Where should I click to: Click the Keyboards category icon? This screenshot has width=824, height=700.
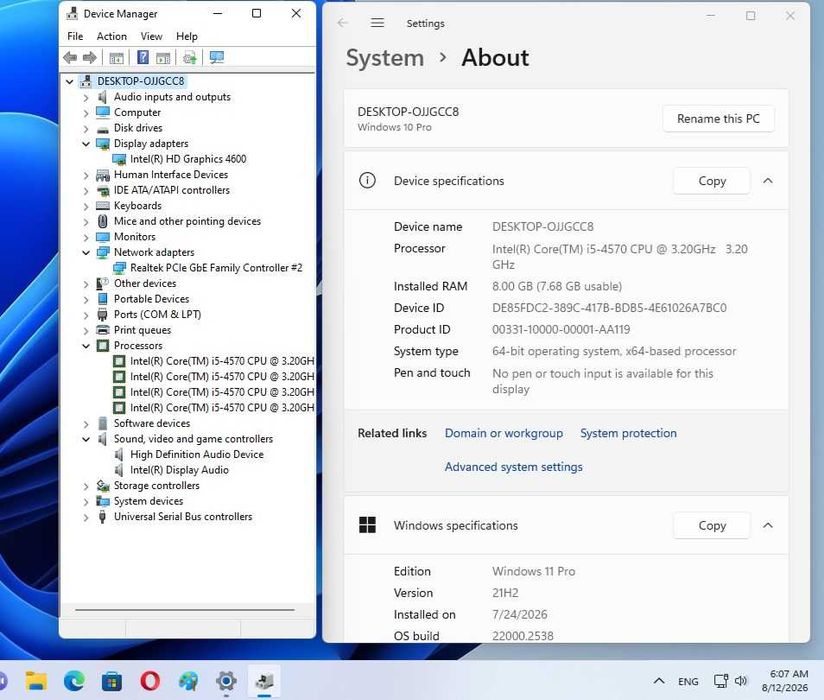[x=102, y=205]
